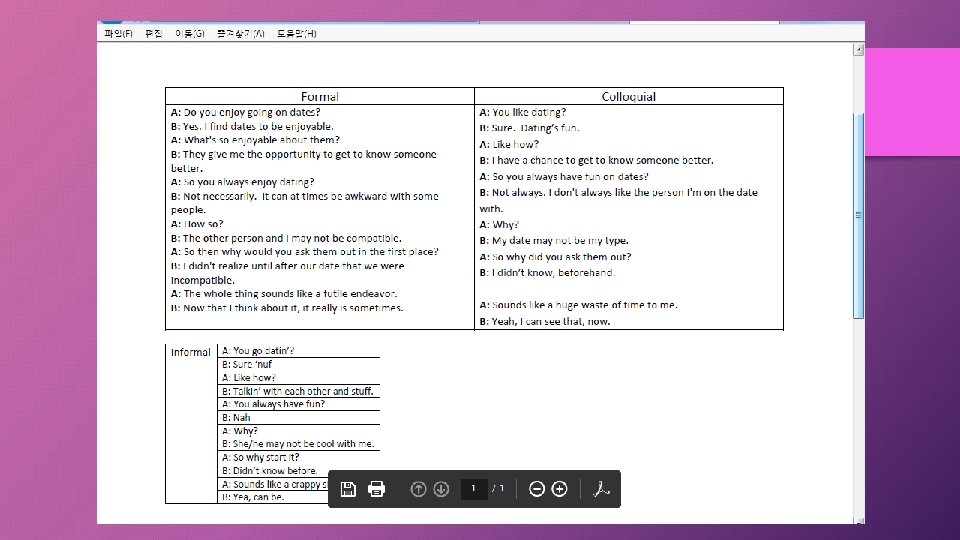This screenshot has width=960, height=540.
Task: Click the 'Informal' table label
Action: pyautogui.click(x=190, y=352)
